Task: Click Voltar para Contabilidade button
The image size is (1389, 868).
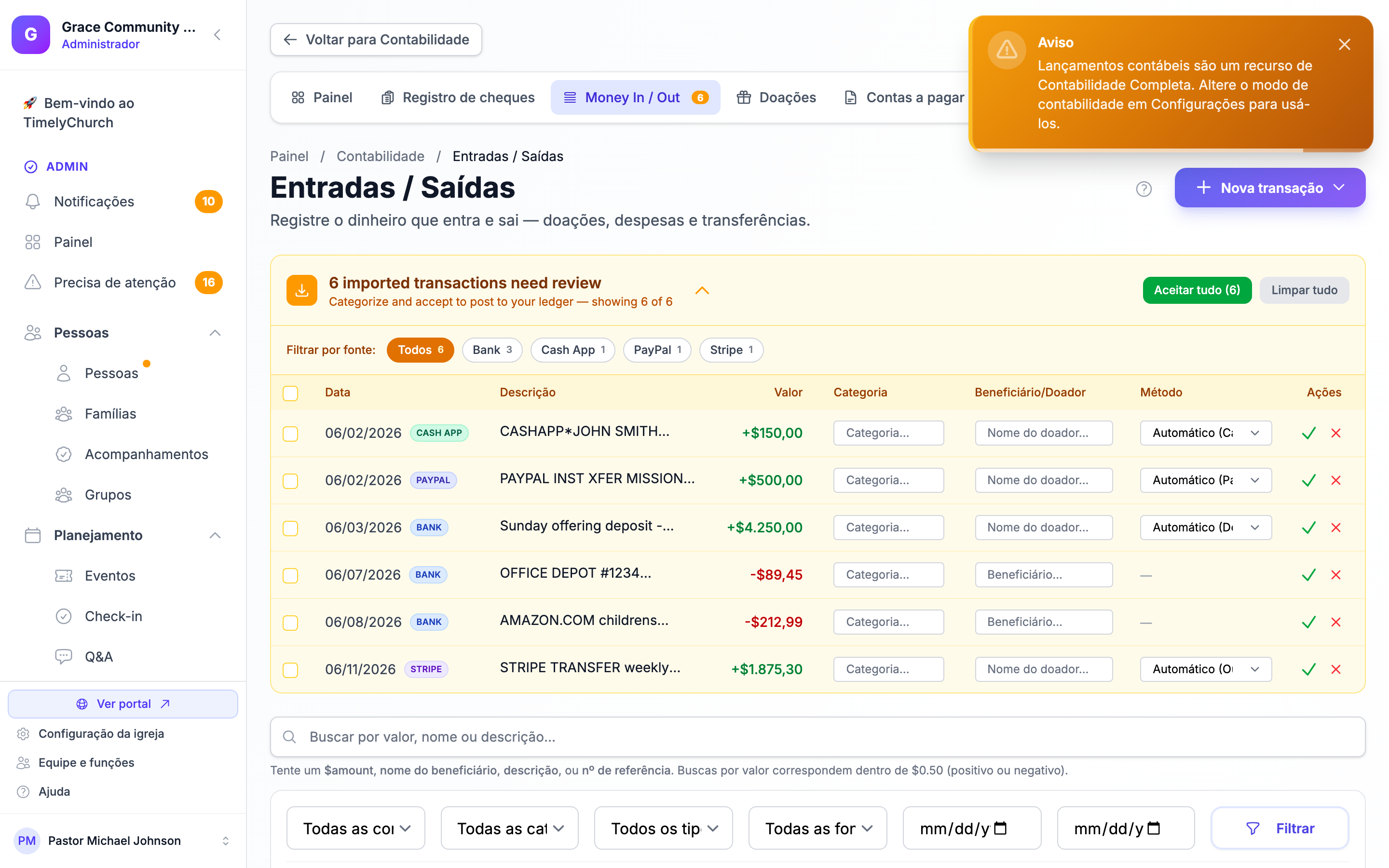Action: pos(376,40)
